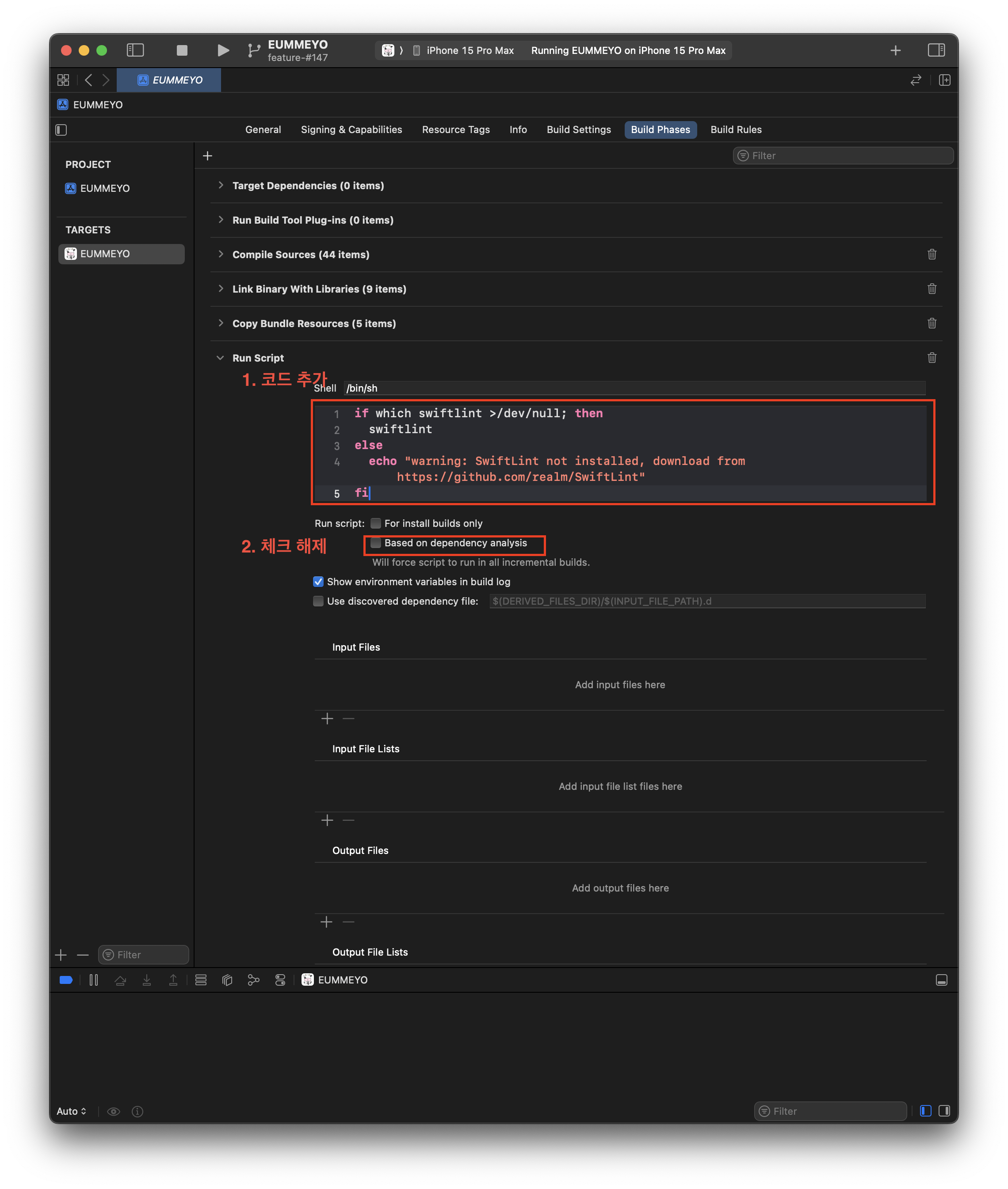Switch to Resource Tags tab

click(x=455, y=129)
